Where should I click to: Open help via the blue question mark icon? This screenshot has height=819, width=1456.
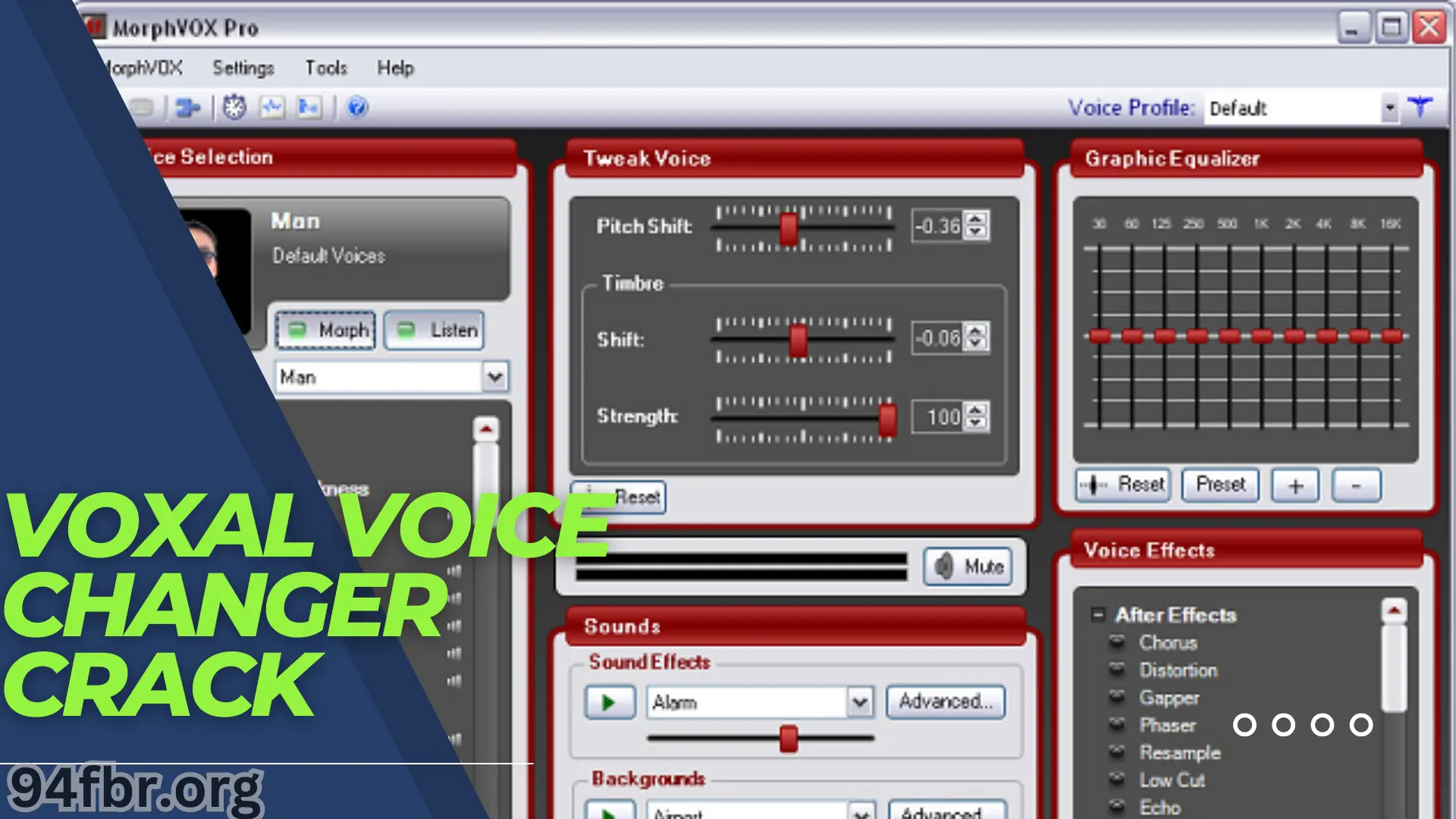357,108
